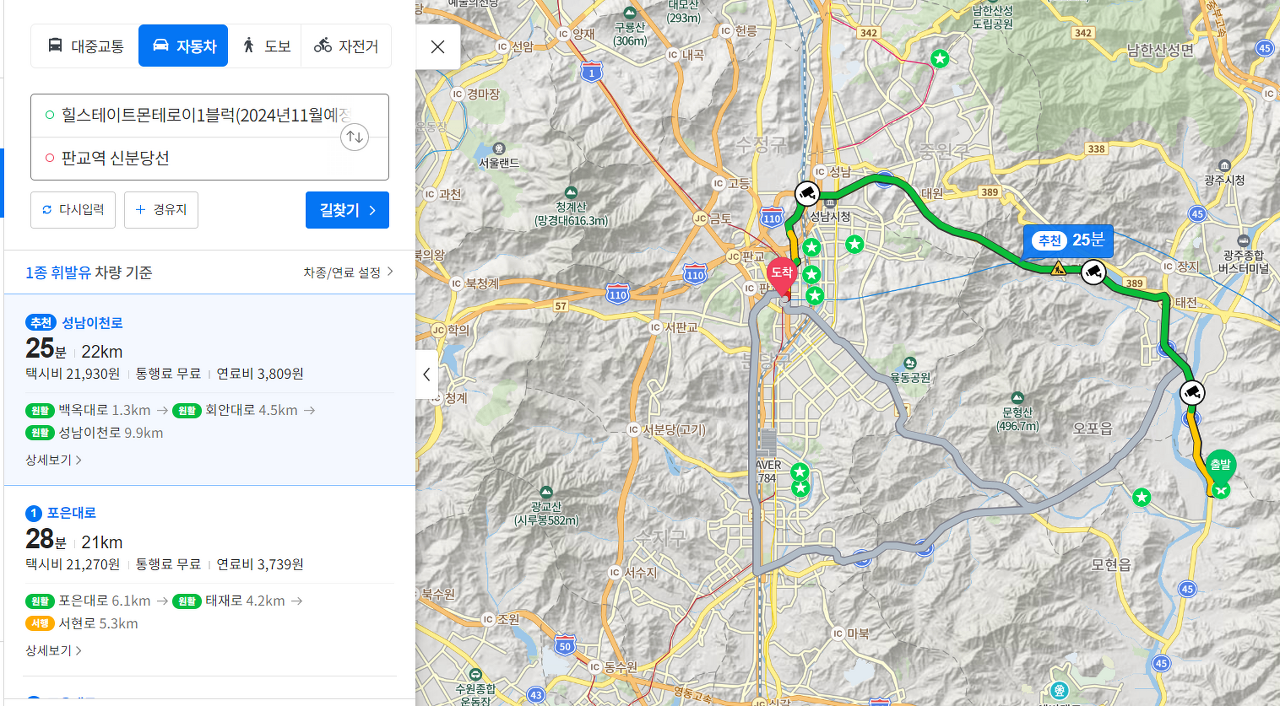Screen dimensions: 1280x706
Task: Collapse the side panel with arrow handle
Action: (427, 374)
